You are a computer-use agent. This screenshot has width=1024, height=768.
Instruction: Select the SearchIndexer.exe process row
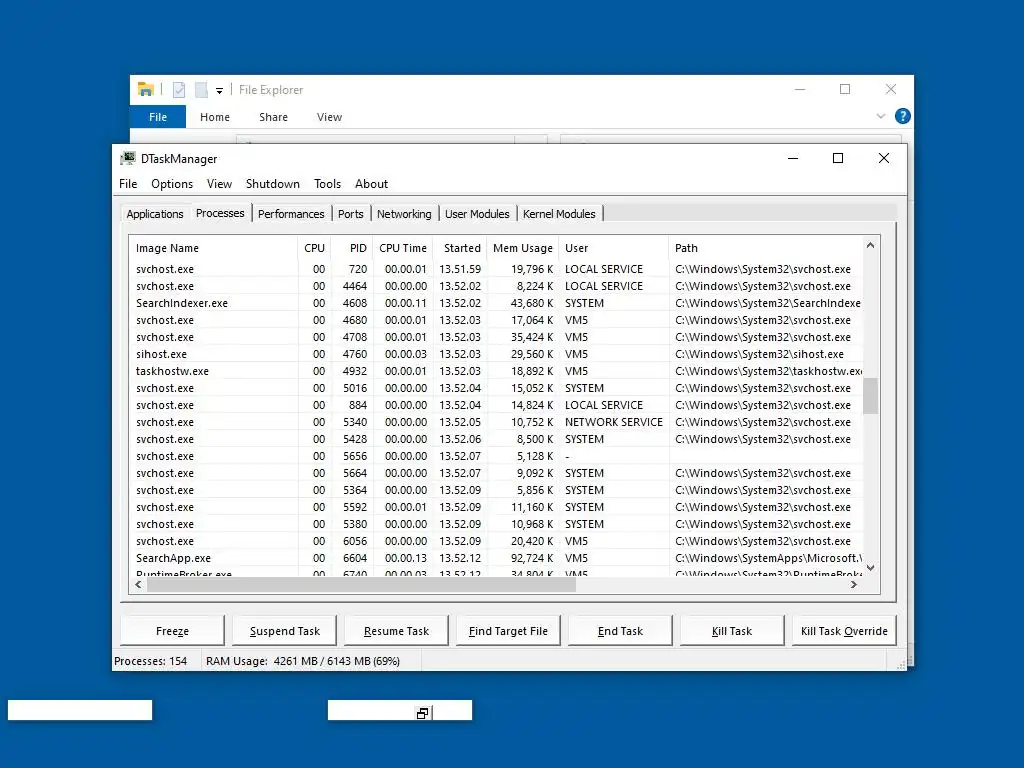tap(496, 303)
